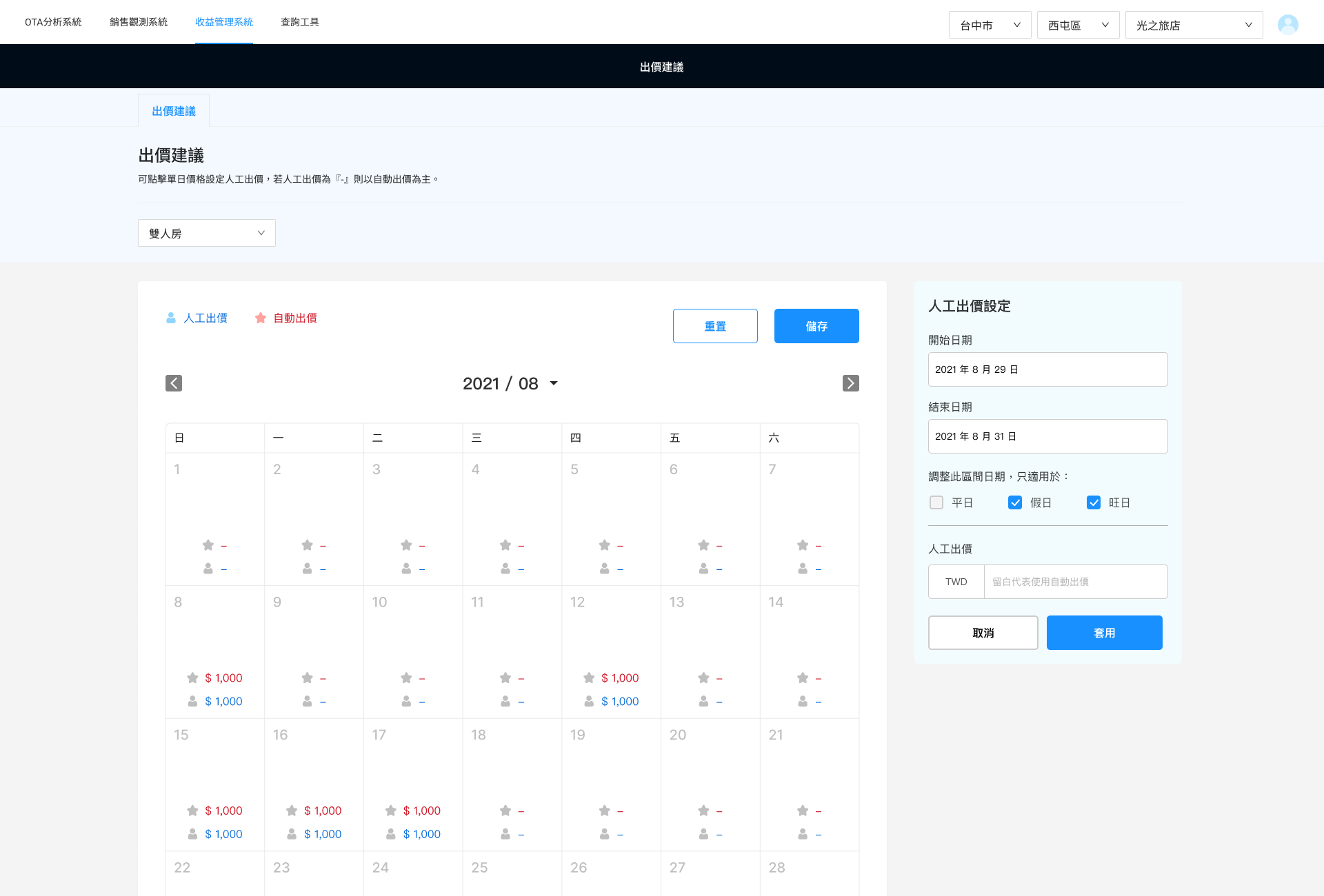1324x896 pixels.
Task: Click the TWD manual price input
Action: pos(1076,582)
